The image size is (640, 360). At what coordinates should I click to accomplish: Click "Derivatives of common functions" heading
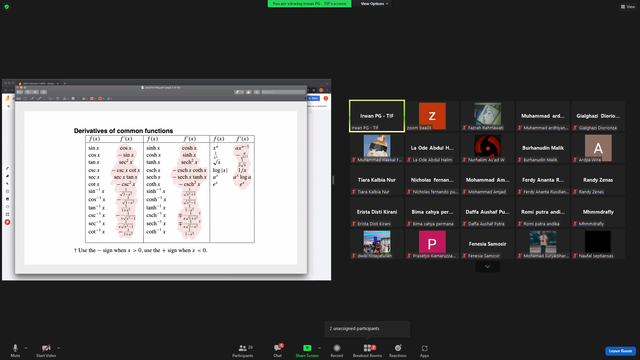[x=123, y=131]
